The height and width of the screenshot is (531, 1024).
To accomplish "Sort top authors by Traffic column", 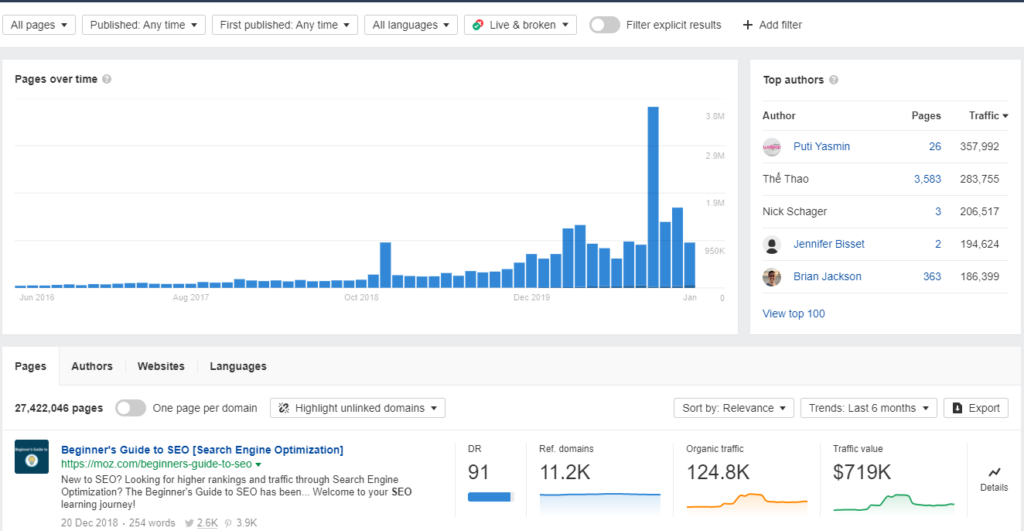I will click(x=988, y=116).
